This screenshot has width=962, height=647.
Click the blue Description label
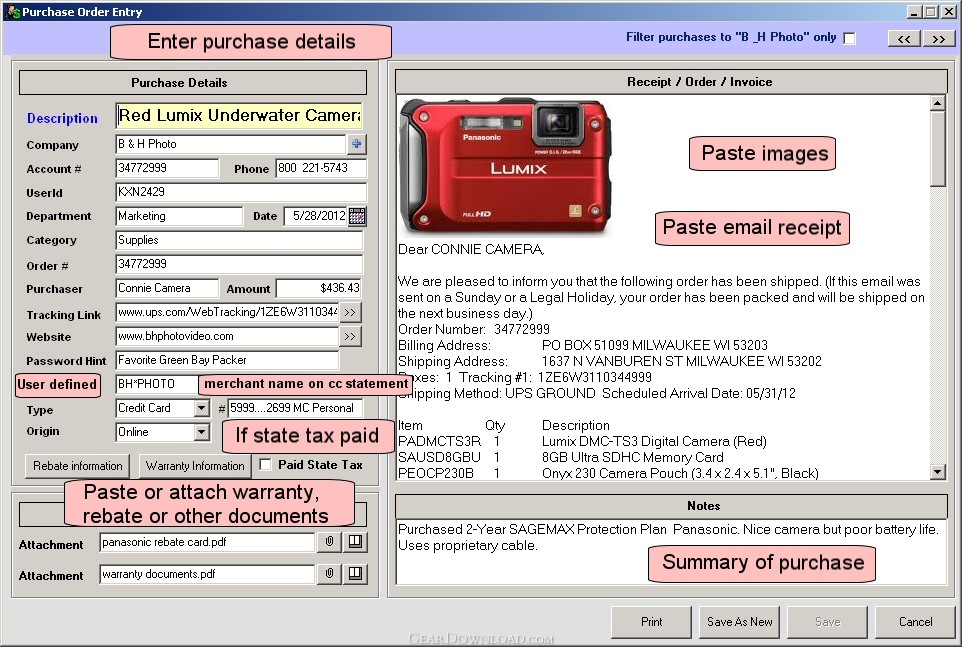pyautogui.click(x=62, y=118)
